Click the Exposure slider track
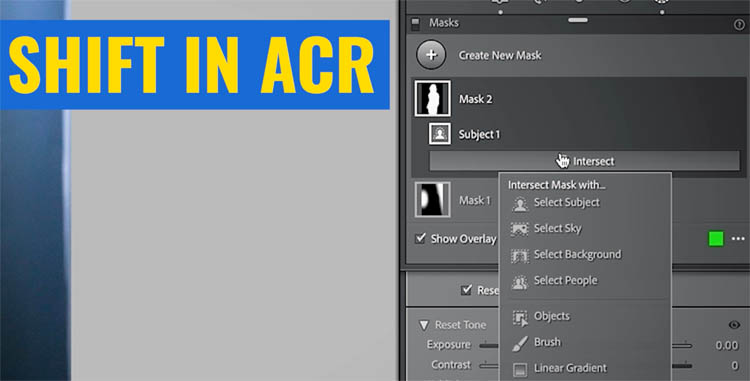750x381 pixels. click(586, 345)
